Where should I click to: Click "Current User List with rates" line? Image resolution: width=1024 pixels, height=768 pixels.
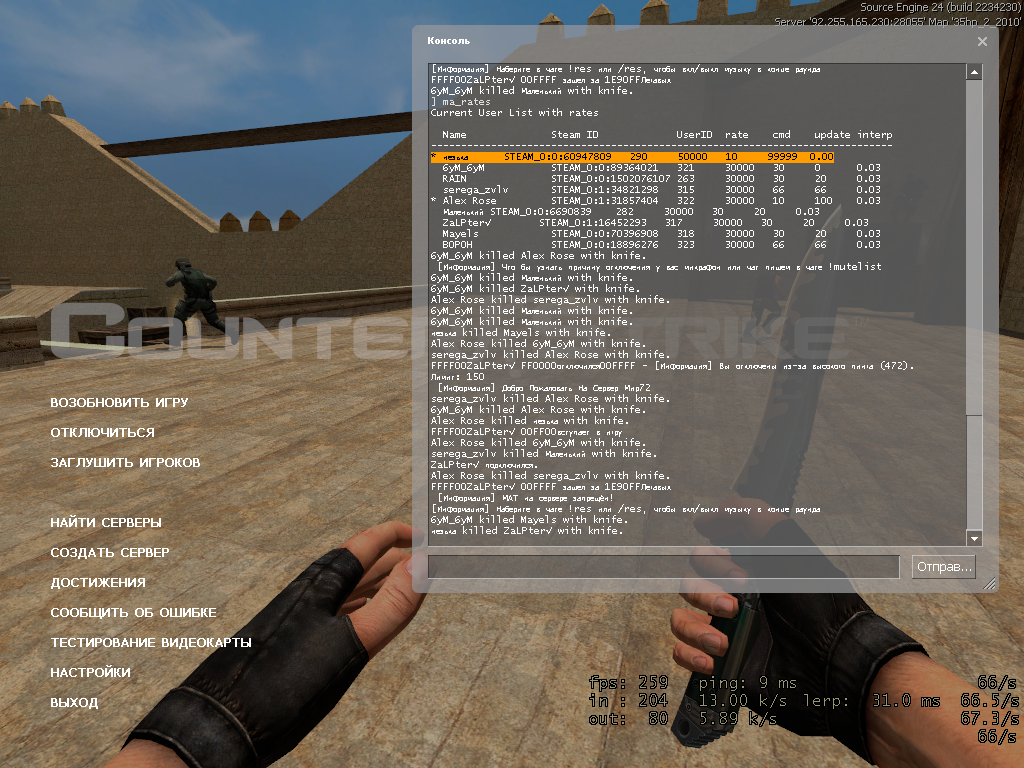coord(515,113)
